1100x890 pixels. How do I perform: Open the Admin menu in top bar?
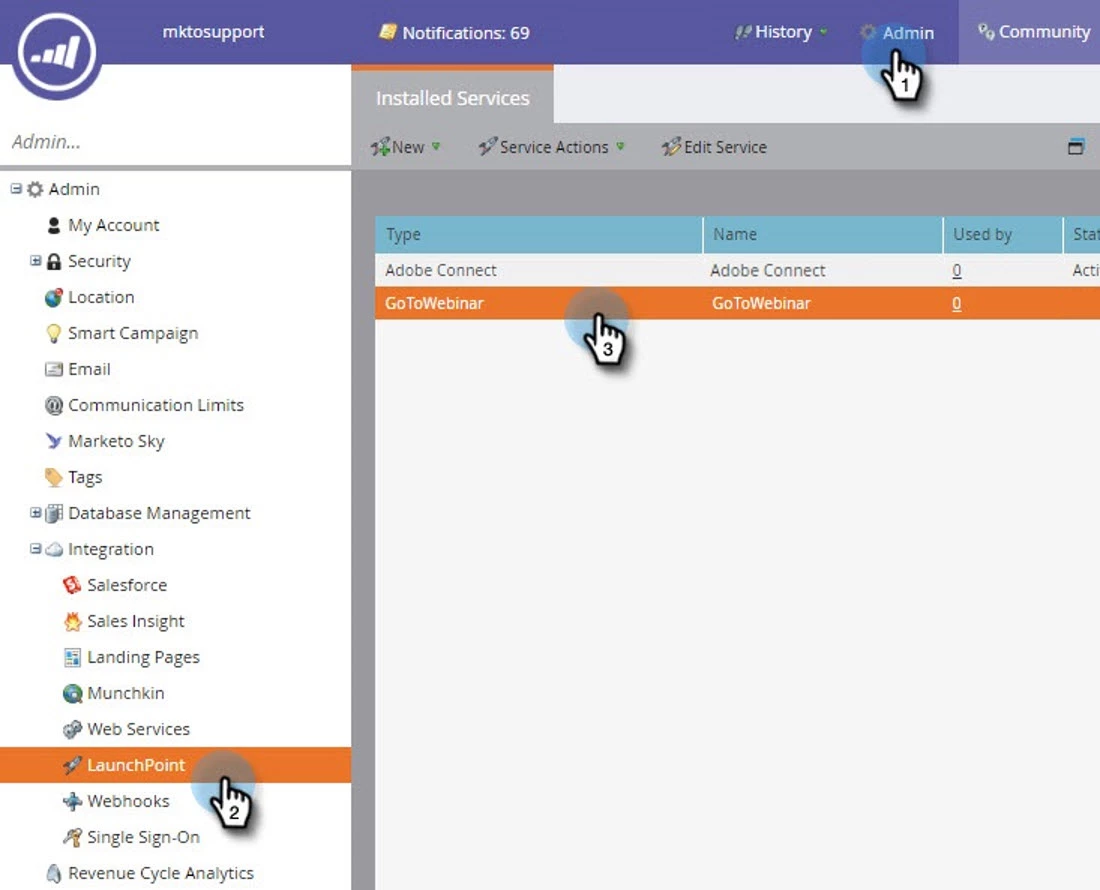[908, 33]
